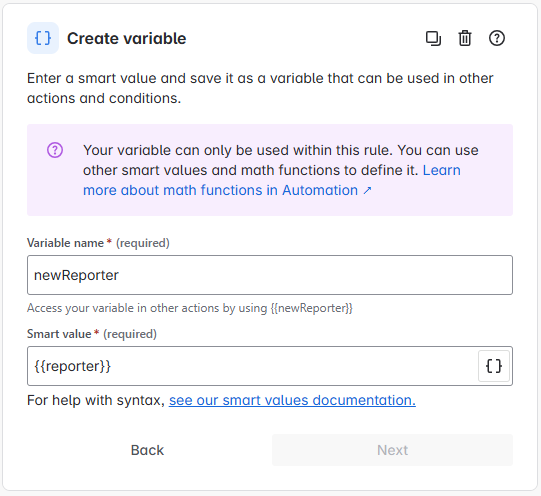This screenshot has width=541, height=496.
Task: Click the Next button
Action: [x=392, y=450]
